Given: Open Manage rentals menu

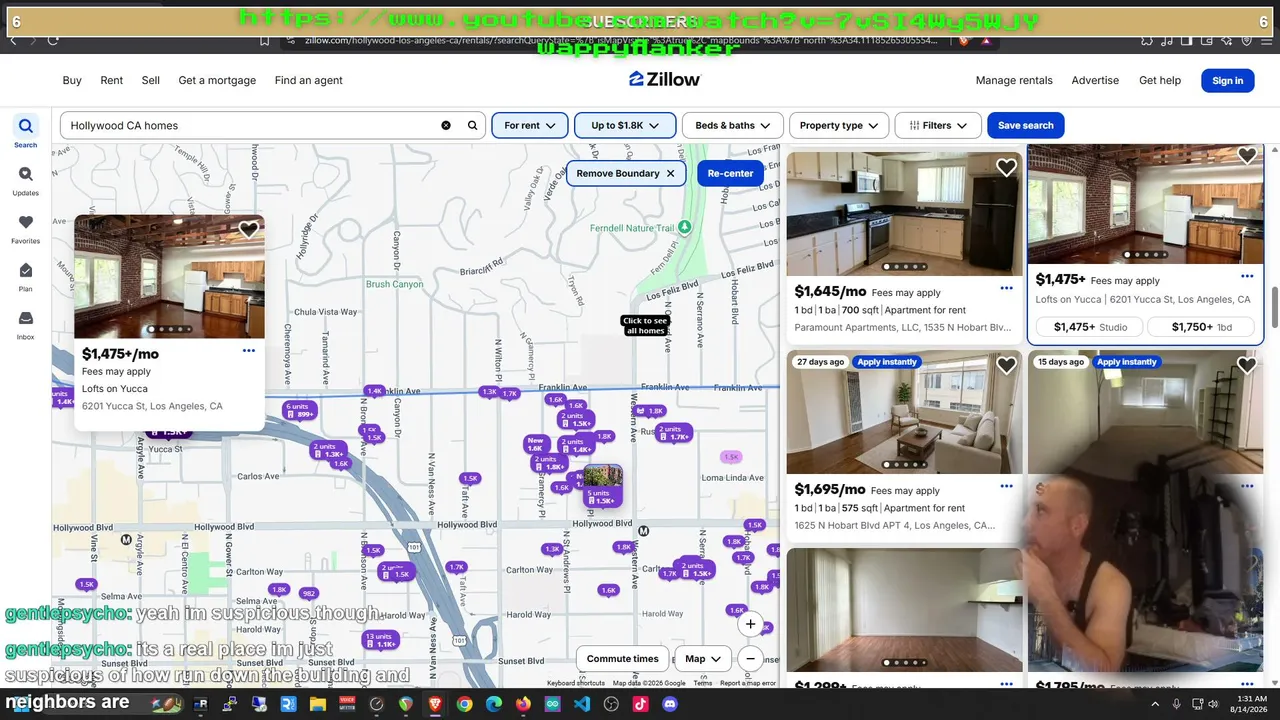Looking at the screenshot, I should coord(1014,80).
